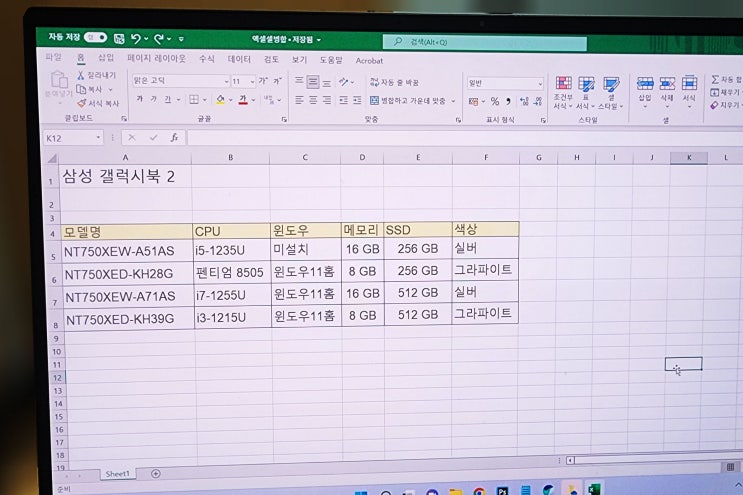The height and width of the screenshot is (495, 743).
Task: Switch to the 삽입 (Insert) tab
Action: [x=106, y=58]
